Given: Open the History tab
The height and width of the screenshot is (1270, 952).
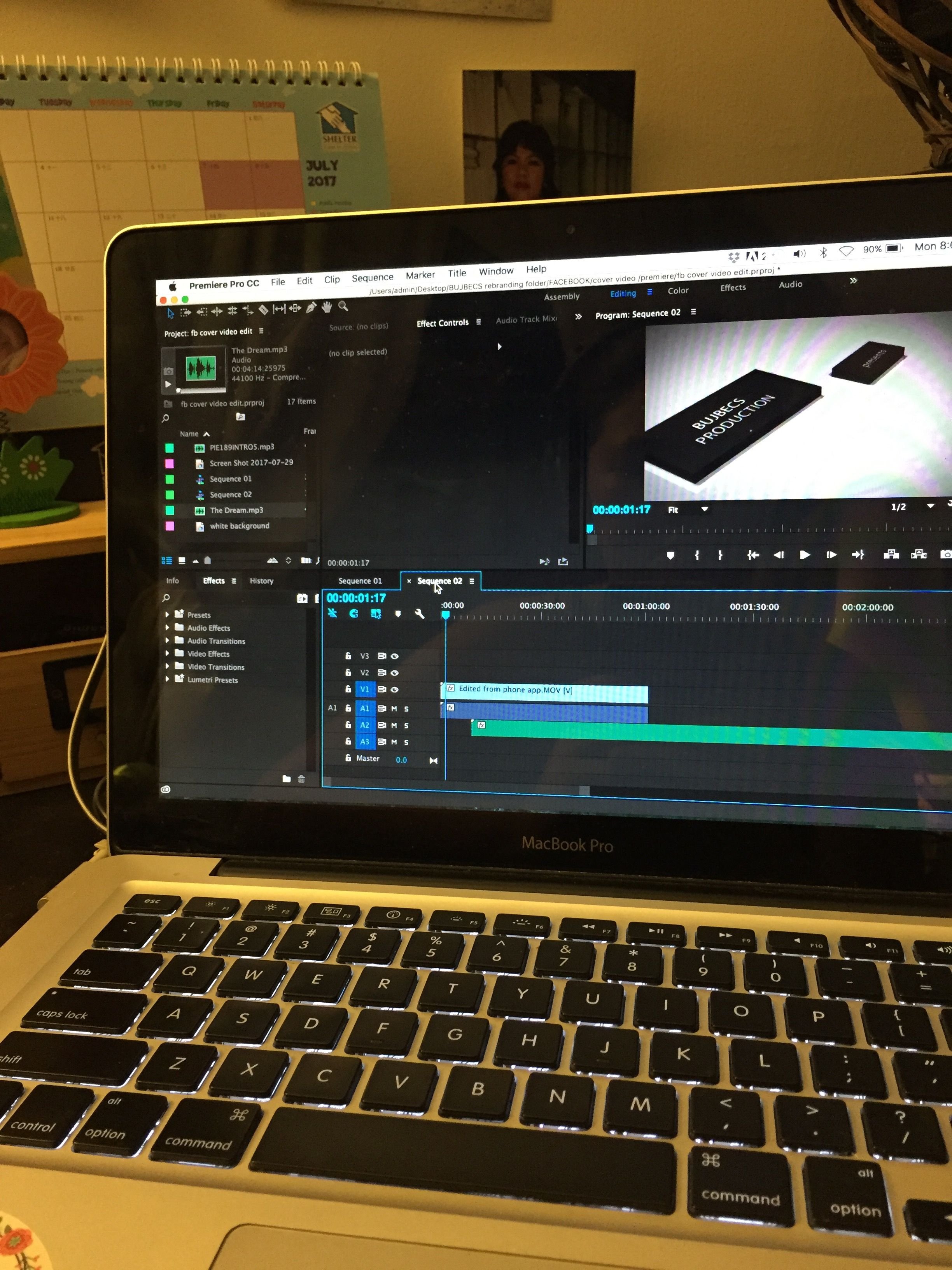Looking at the screenshot, I should point(262,581).
